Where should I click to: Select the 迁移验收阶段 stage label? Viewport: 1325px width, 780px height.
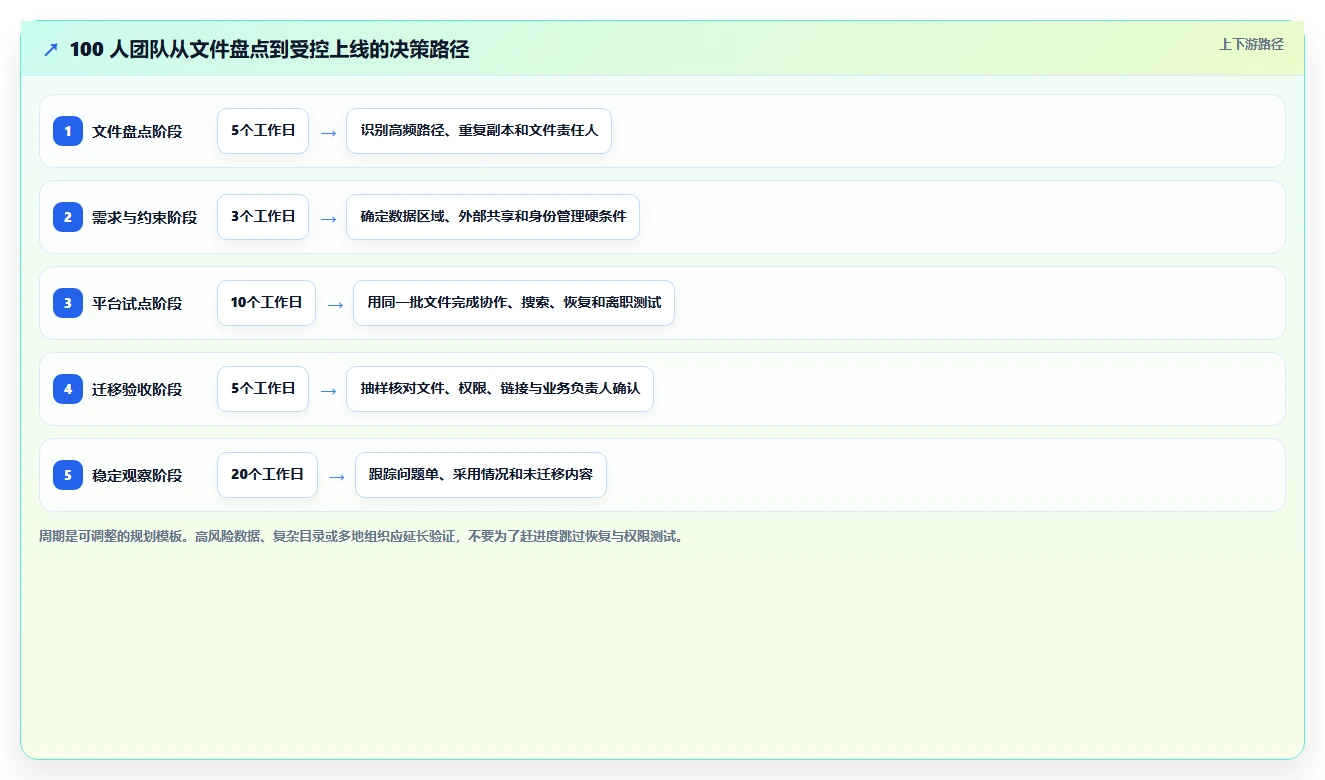137,389
